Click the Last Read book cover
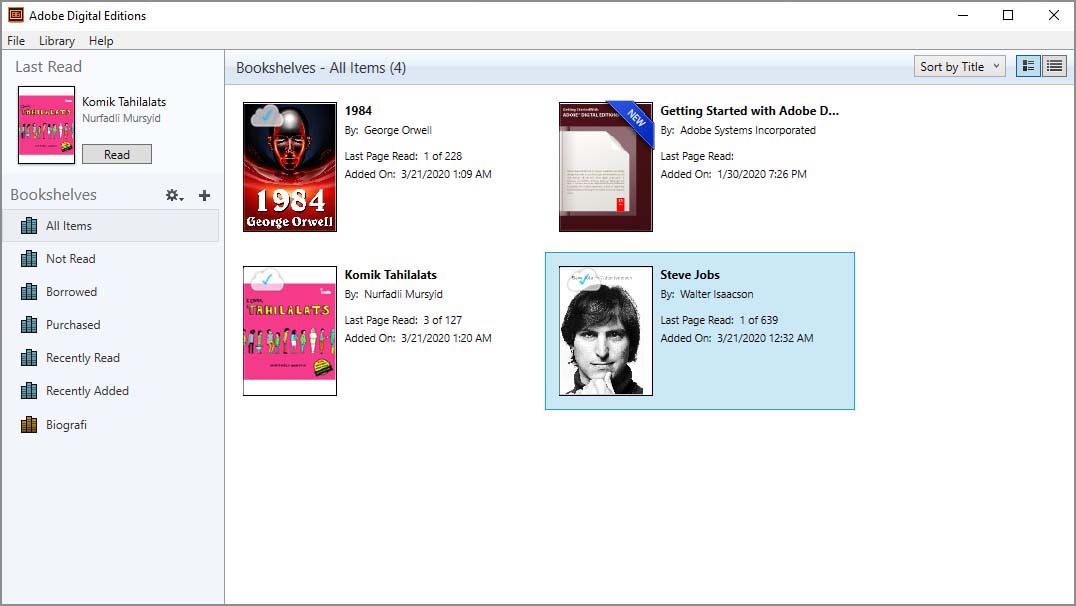This screenshot has width=1076, height=606. coord(46,124)
